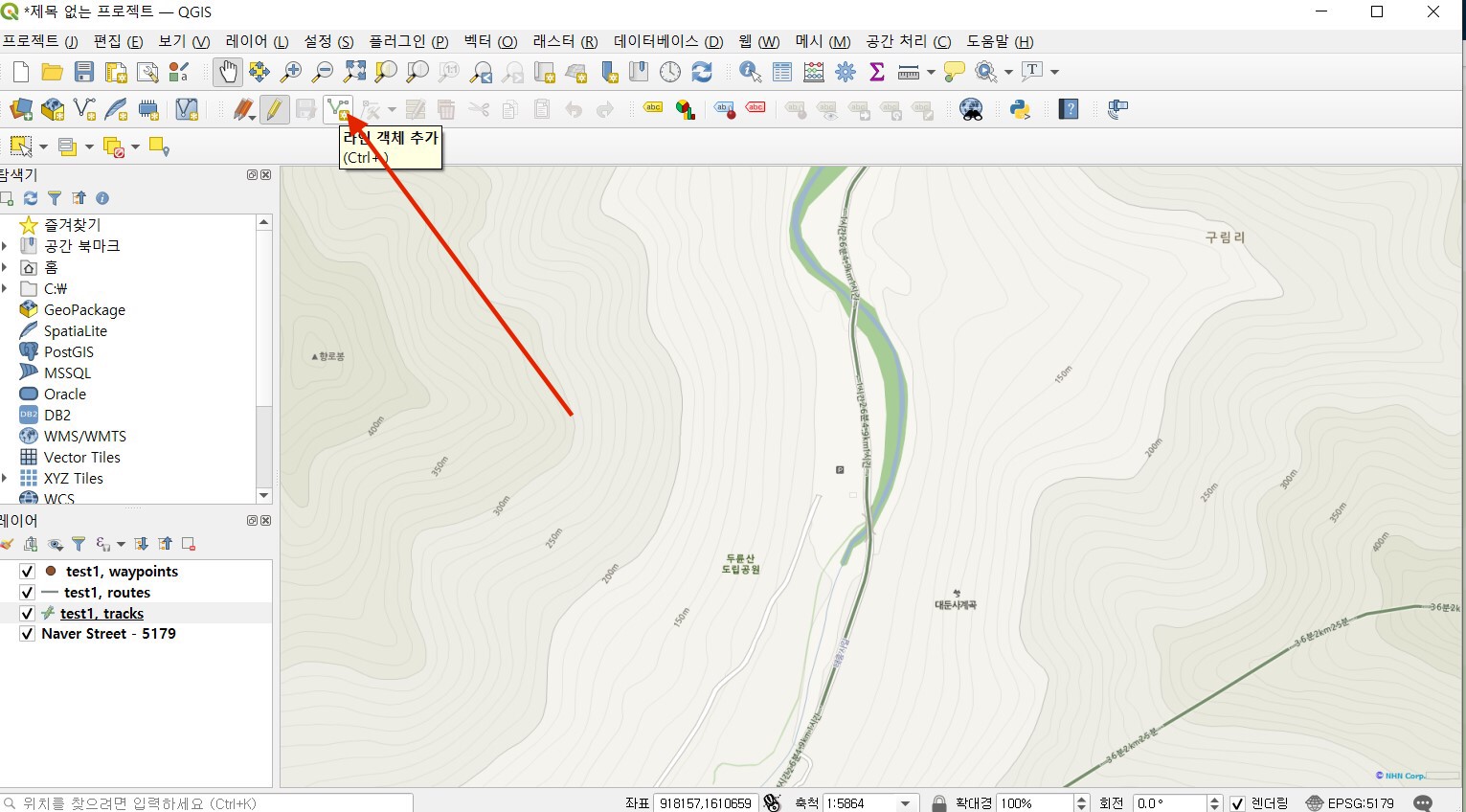The width and height of the screenshot is (1466, 812).
Task: Click the coordinate input field
Action: tap(707, 803)
